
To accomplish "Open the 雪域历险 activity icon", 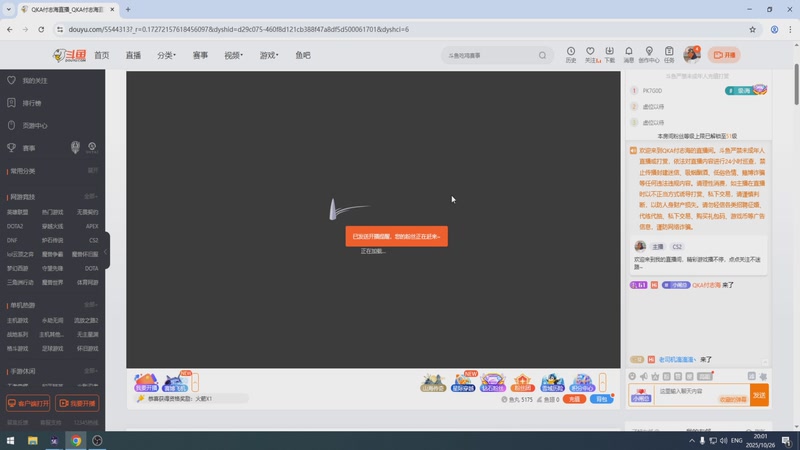I will tap(553, 383).
